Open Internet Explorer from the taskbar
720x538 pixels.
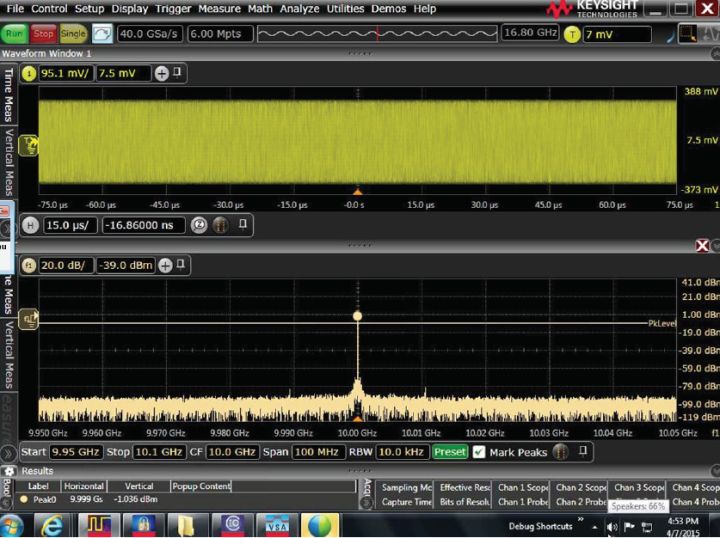click(x=53, y=524)
